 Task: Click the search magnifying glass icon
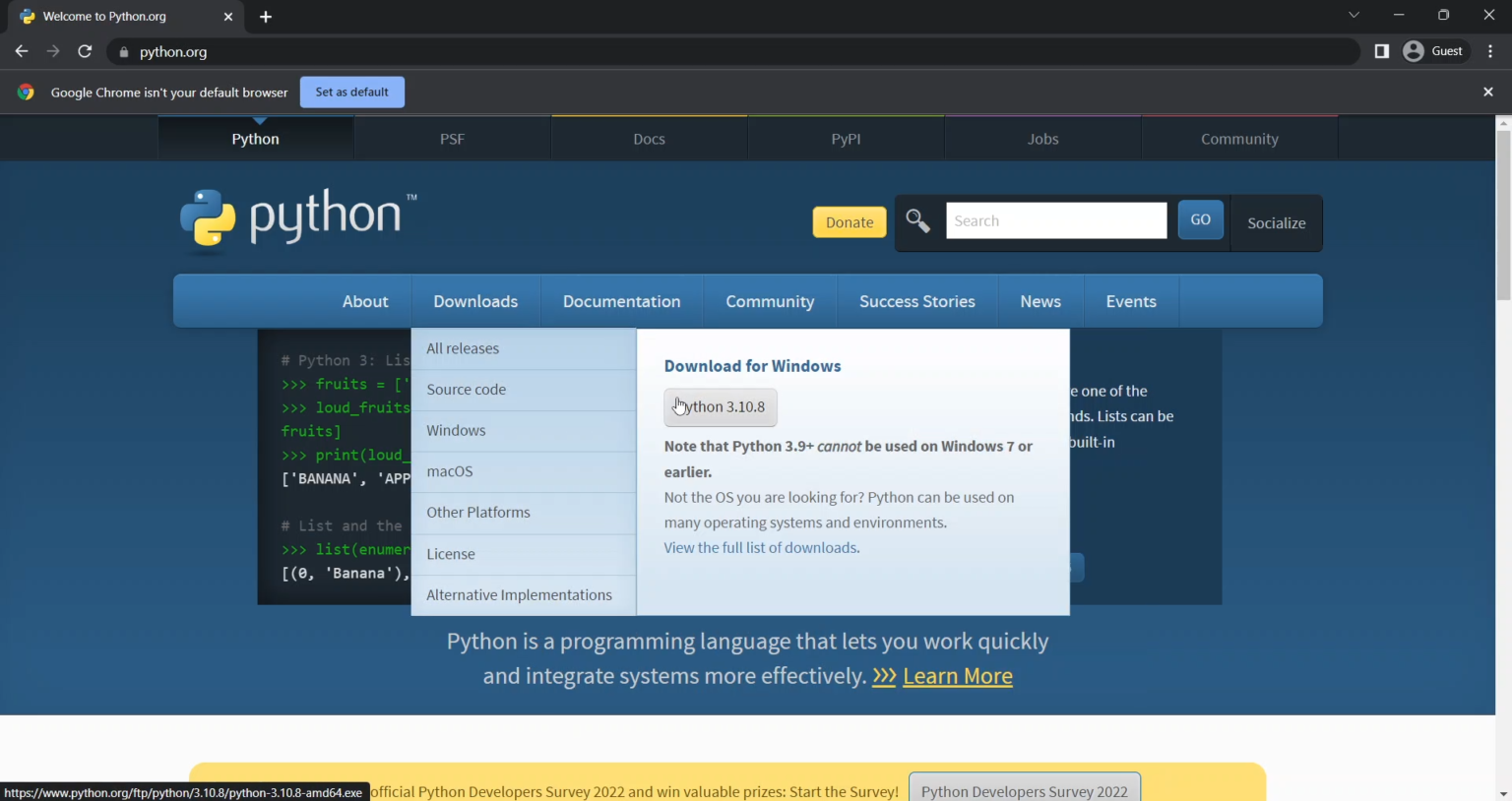pyautogui.click(x=917, y=220)
